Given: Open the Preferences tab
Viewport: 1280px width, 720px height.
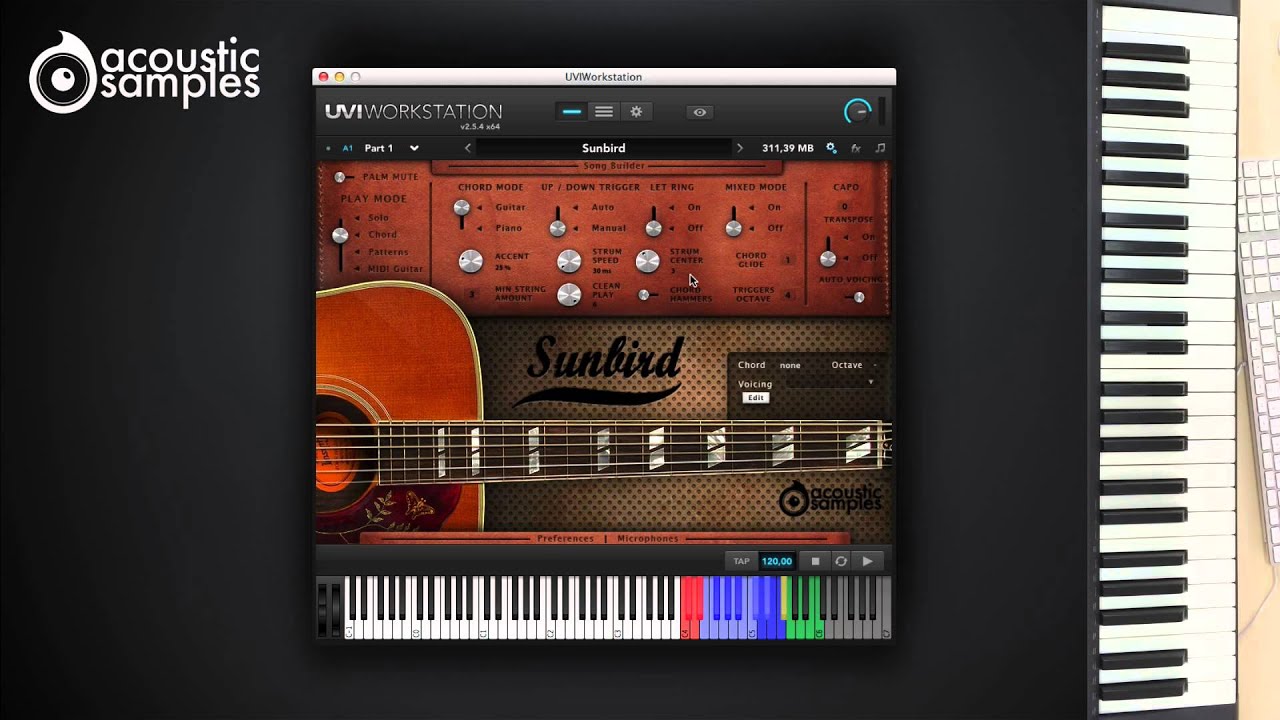Looking at the screenshot, I should (x=565, y=539).
